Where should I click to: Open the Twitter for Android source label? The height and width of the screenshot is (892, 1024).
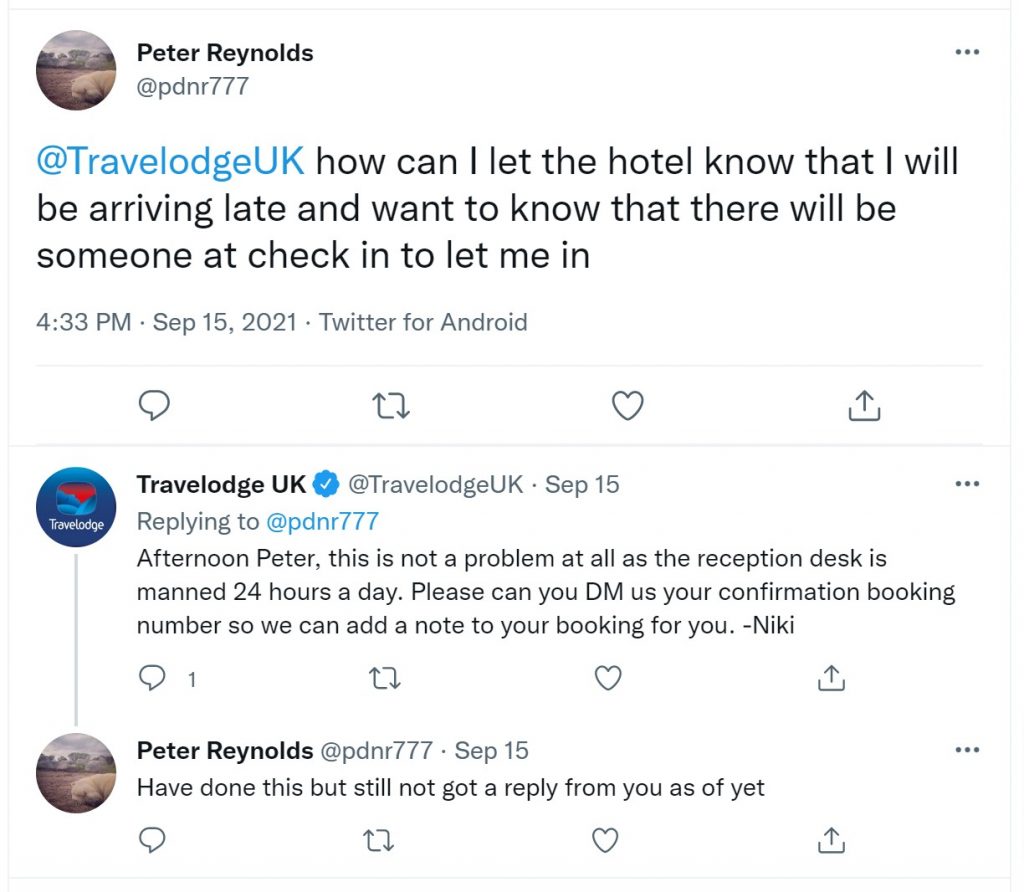tap(423, 322)
